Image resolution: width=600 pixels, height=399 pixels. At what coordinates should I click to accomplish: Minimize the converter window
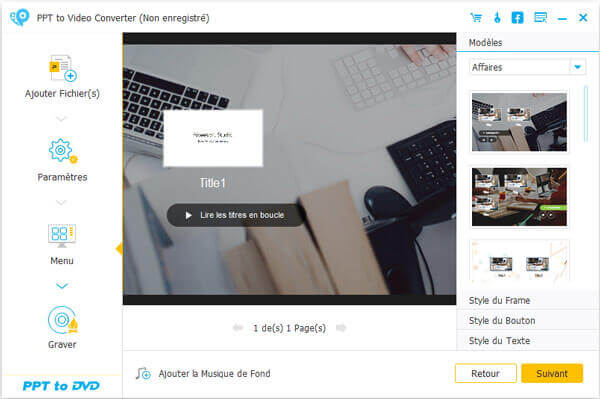point(562,18)
